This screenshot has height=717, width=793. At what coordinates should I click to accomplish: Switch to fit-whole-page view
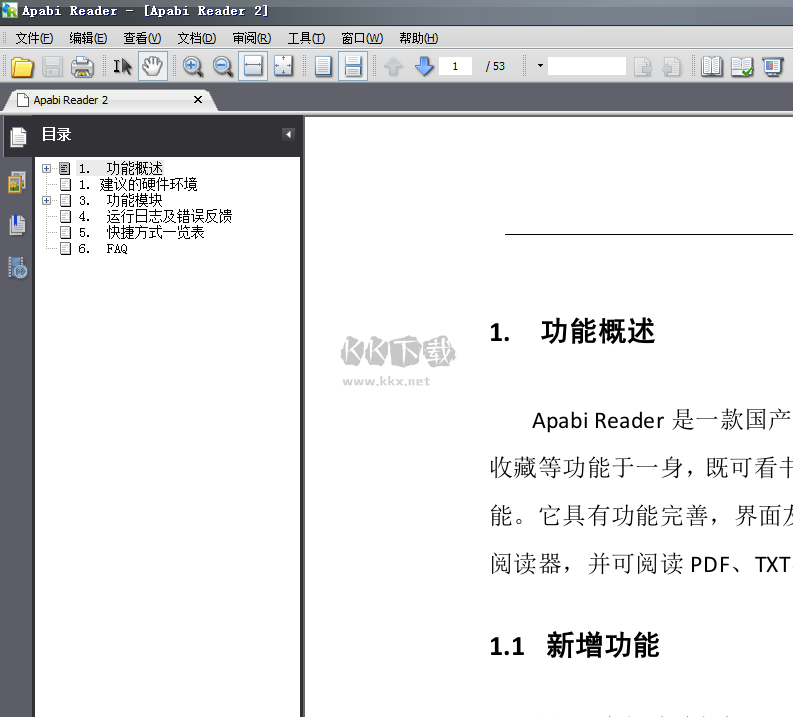tap(283, 66)
